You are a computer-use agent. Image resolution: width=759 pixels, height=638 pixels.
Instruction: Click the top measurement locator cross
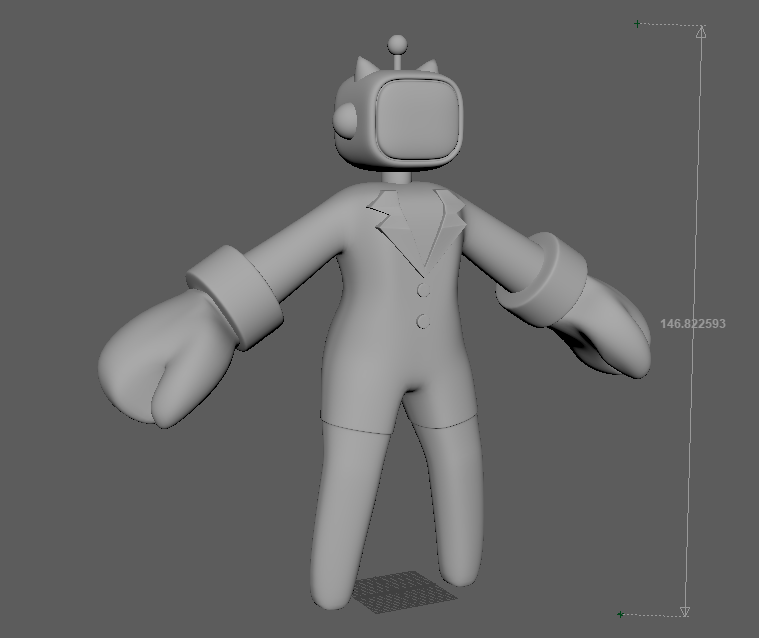coord(637,24)
